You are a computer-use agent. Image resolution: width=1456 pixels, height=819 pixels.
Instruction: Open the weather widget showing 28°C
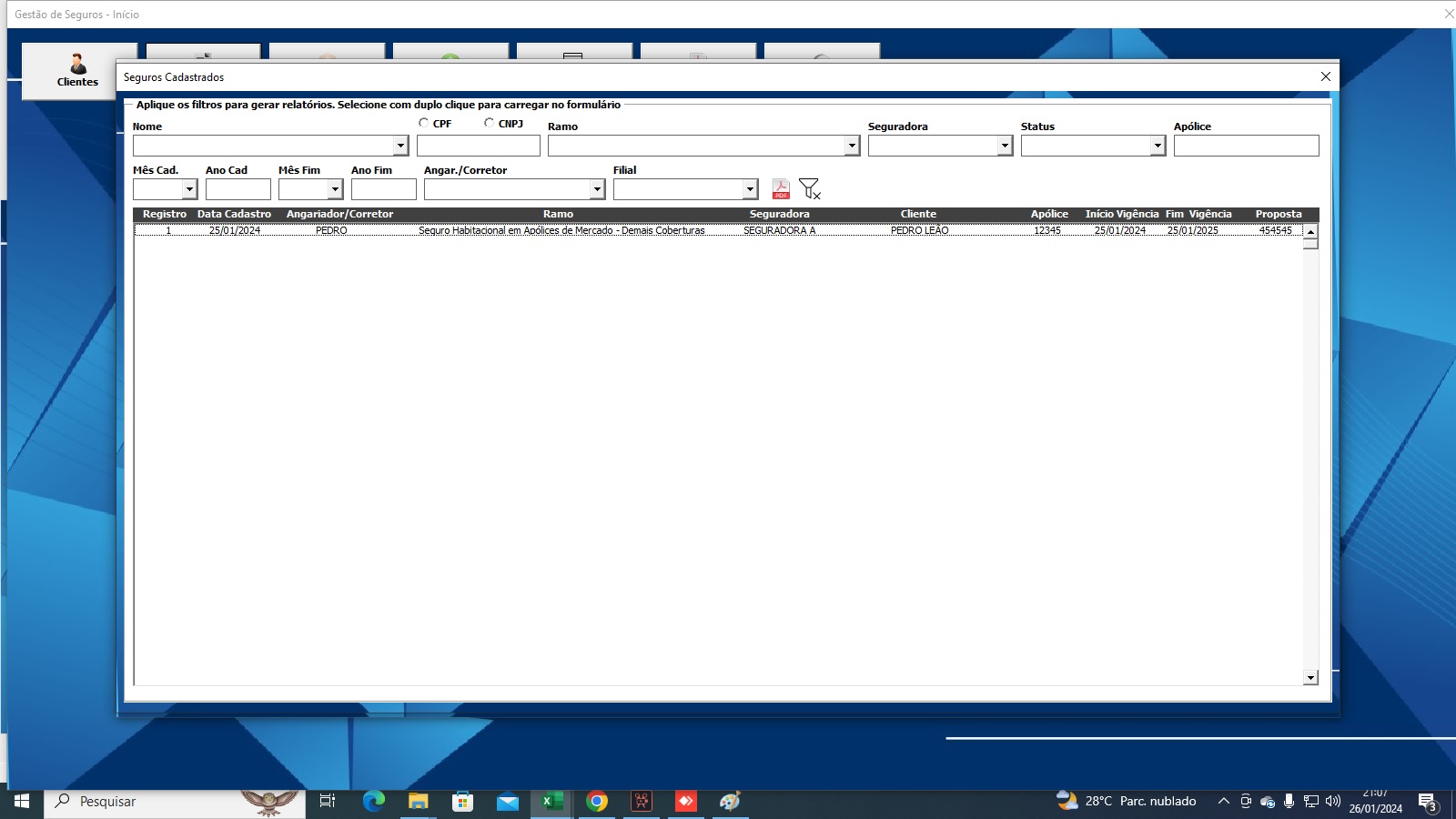click(x=1127, y=801)
